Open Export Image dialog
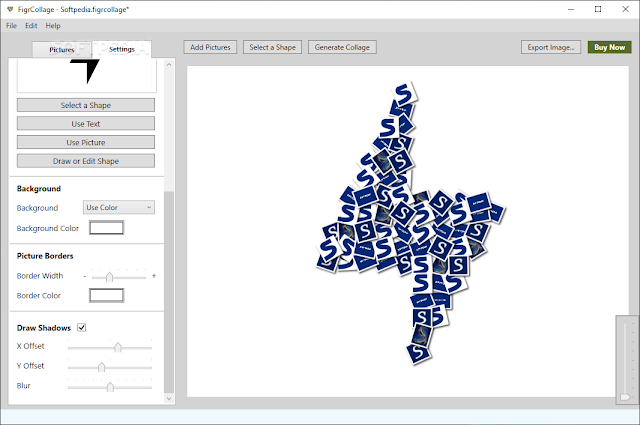640x425 pixels. [x=551, y=47]
